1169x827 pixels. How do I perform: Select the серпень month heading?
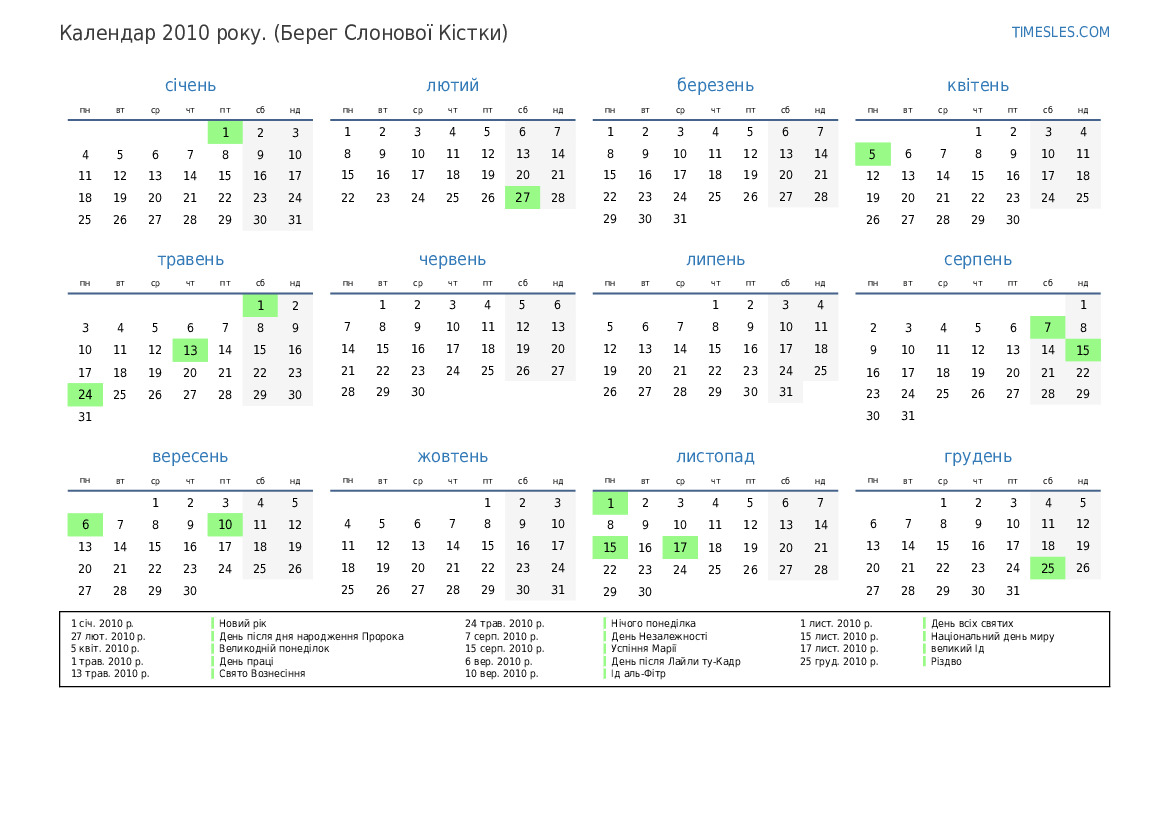977,260
